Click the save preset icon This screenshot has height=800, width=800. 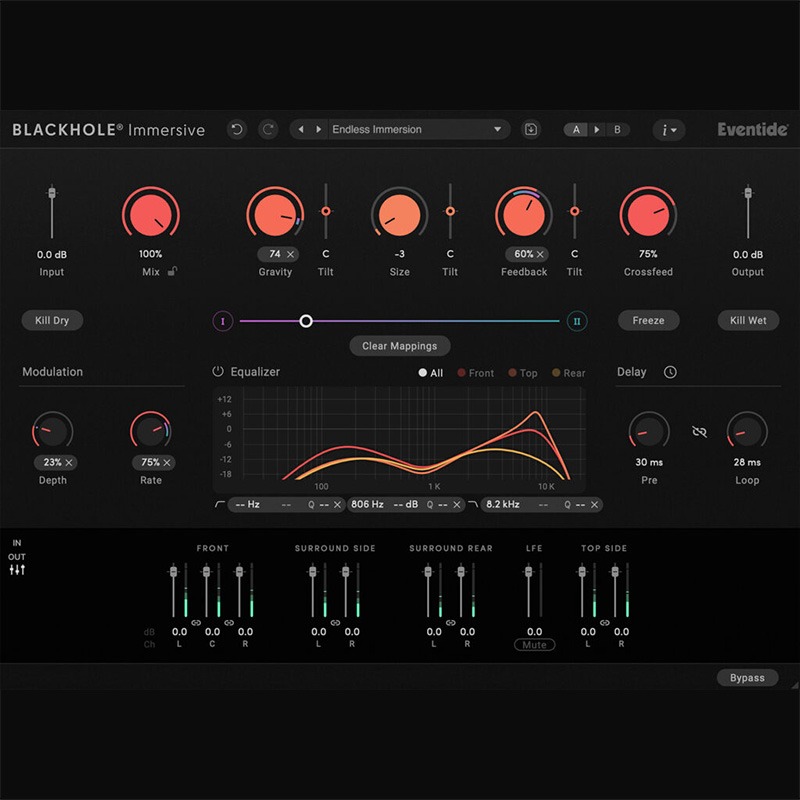pyautogui.click(x=531, y=130)
